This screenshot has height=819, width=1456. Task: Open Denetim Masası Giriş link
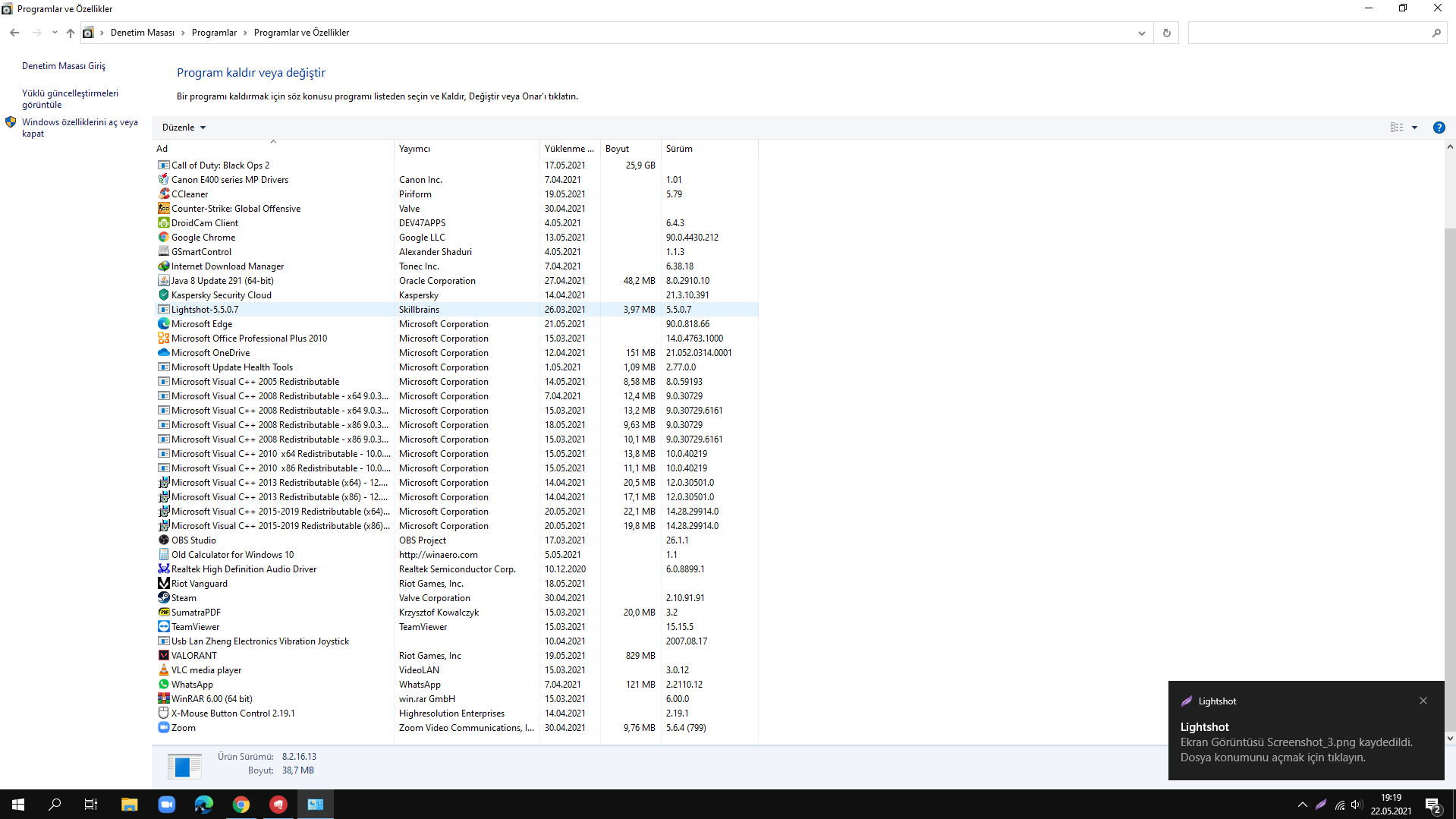(64, 66)
